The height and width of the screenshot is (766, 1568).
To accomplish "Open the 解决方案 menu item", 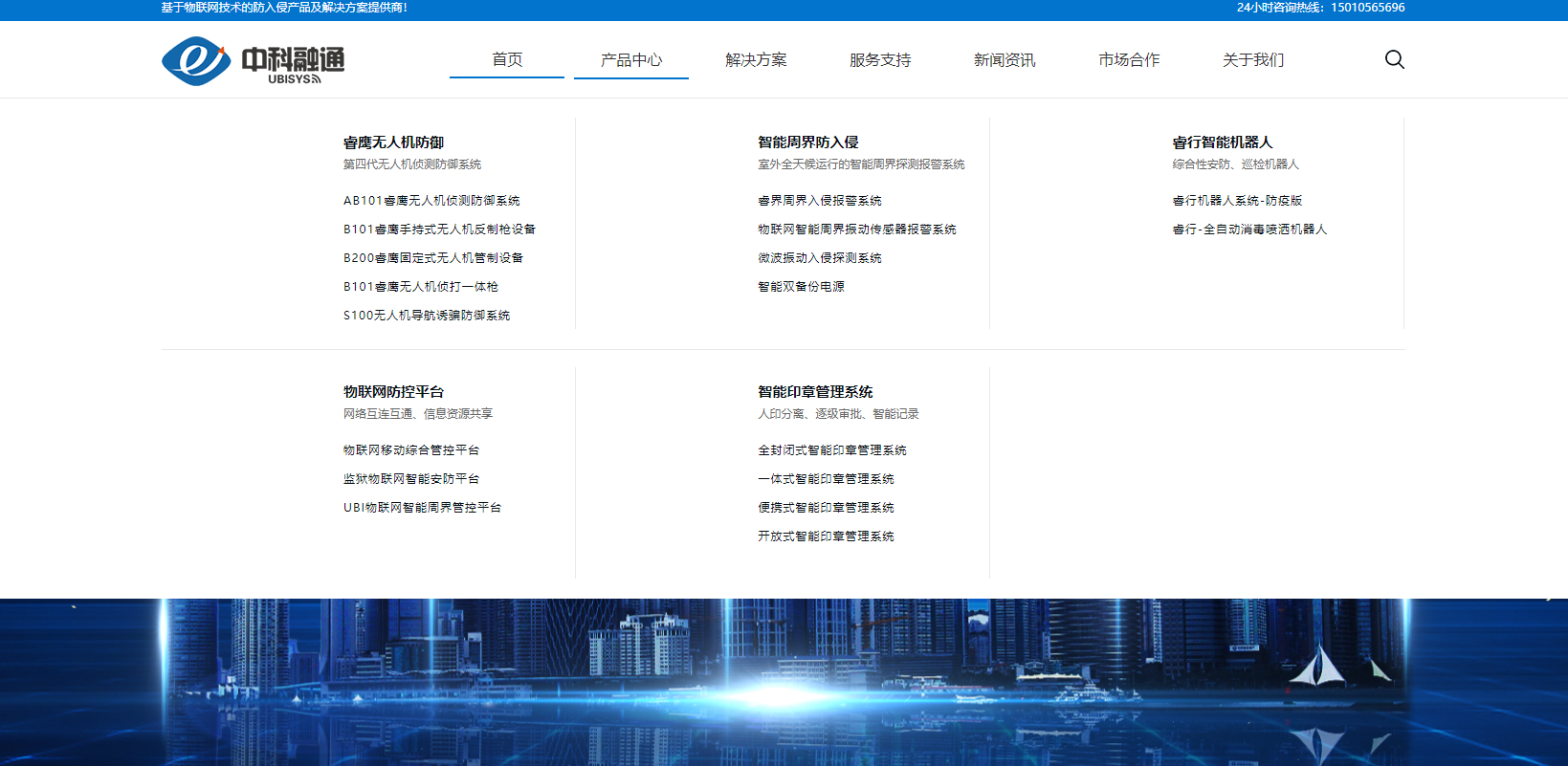I will [x=756, y=59].
